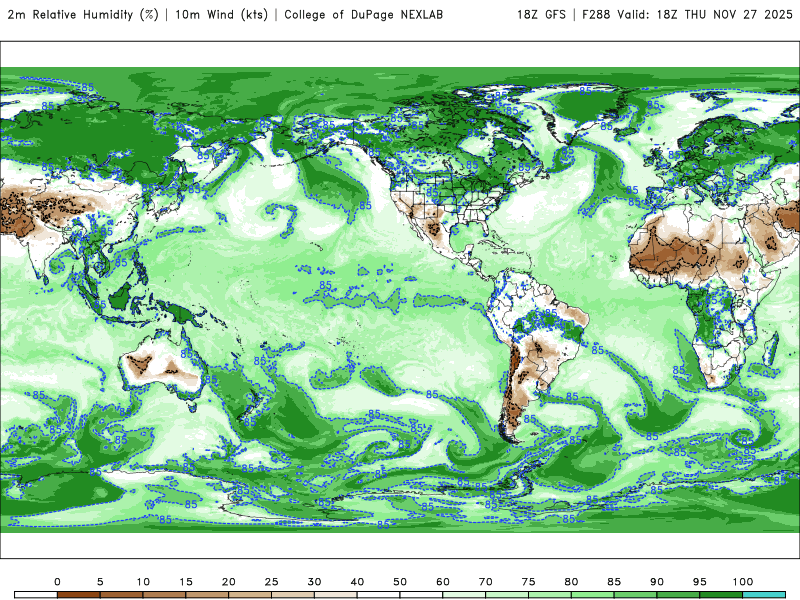
Task: Click the '50' label on the color scale
Action: pyautogui.click(x=400, y=582)
